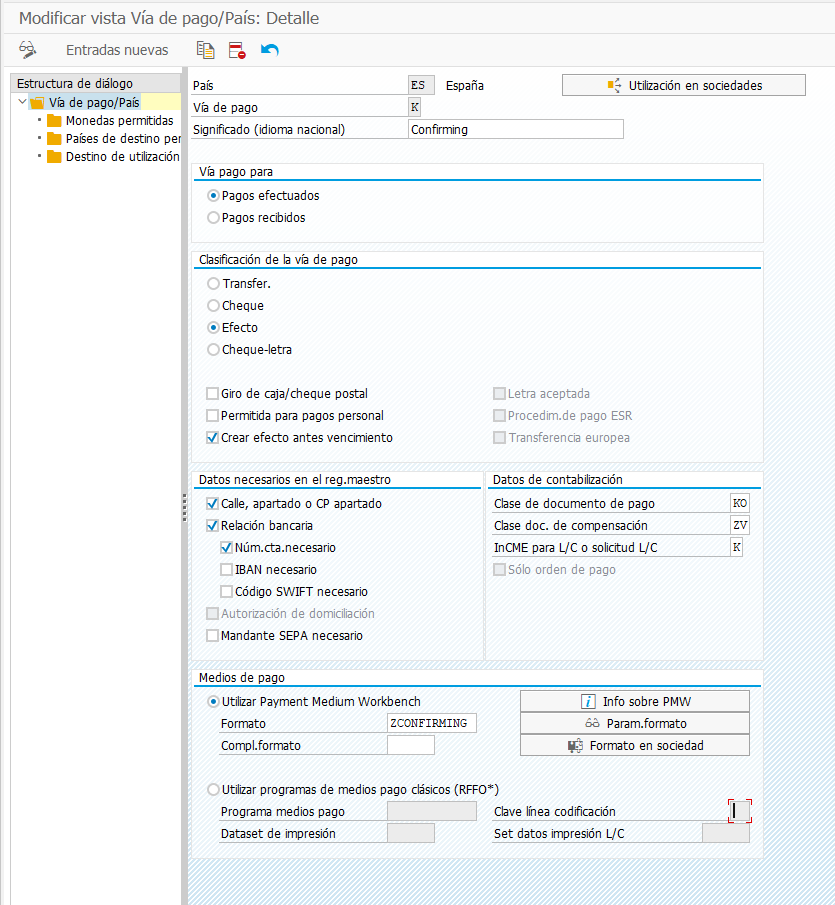Click Clase de documento de pago field KO

tap(740, 503)
